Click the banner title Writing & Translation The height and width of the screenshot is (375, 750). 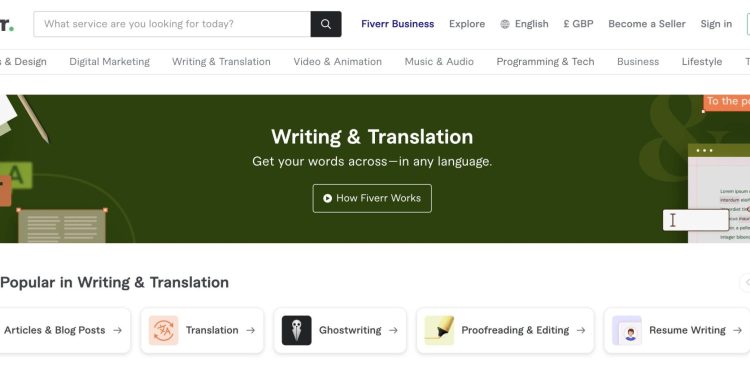372,137
